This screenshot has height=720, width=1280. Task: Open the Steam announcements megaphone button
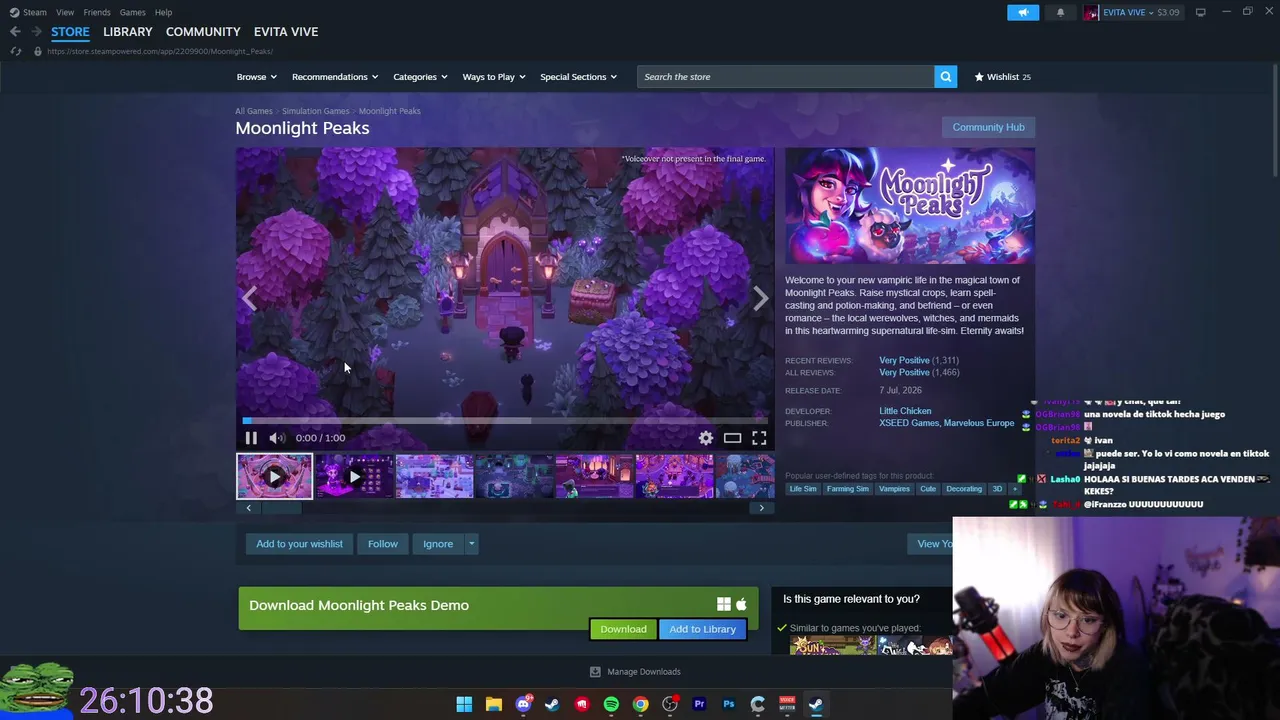[x=1023, y=12]
